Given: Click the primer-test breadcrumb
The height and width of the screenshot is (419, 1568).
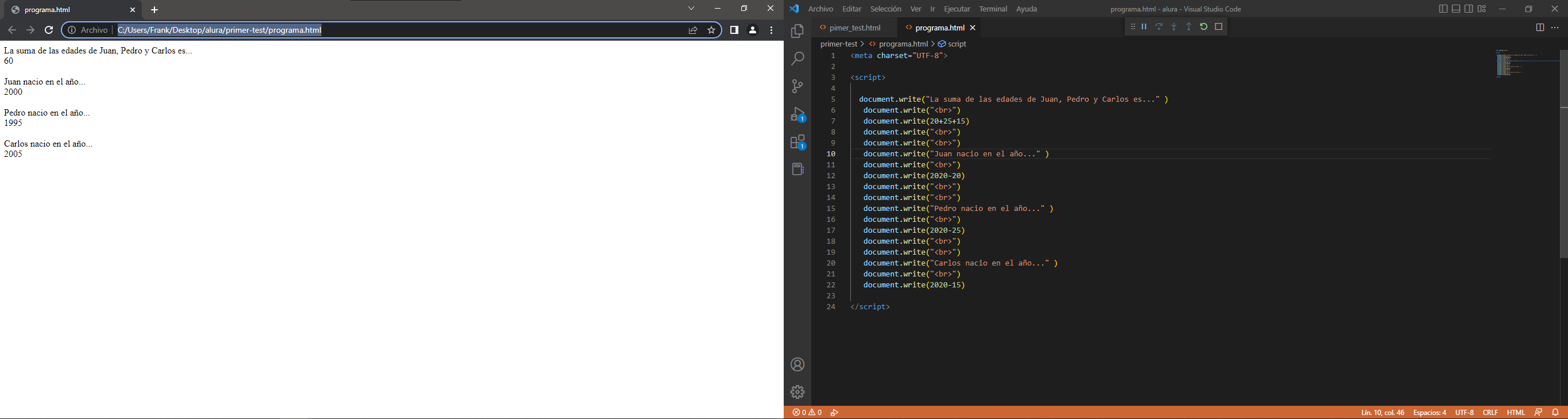Looking at the screenshot, I should tap(839, 44).
